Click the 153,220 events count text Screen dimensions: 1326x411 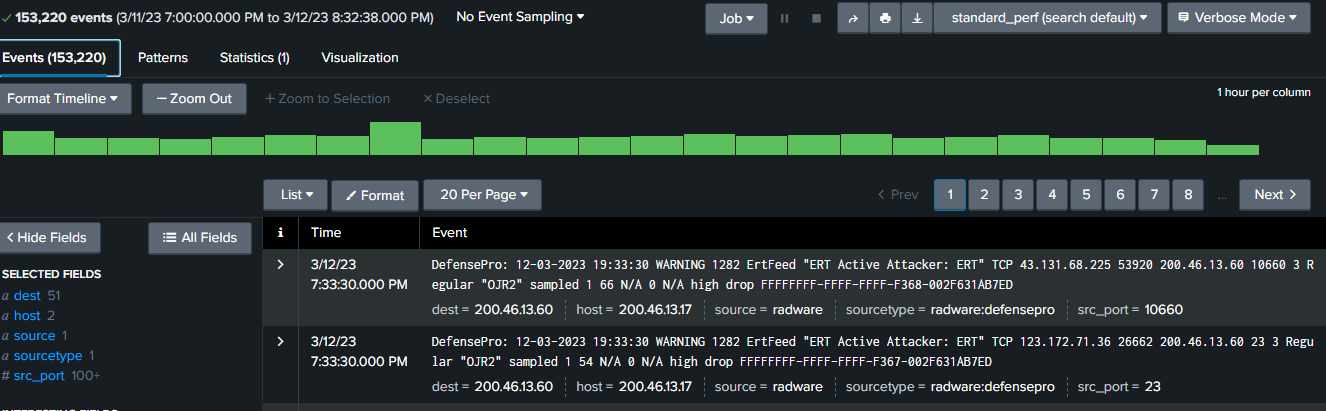(64, 18)
